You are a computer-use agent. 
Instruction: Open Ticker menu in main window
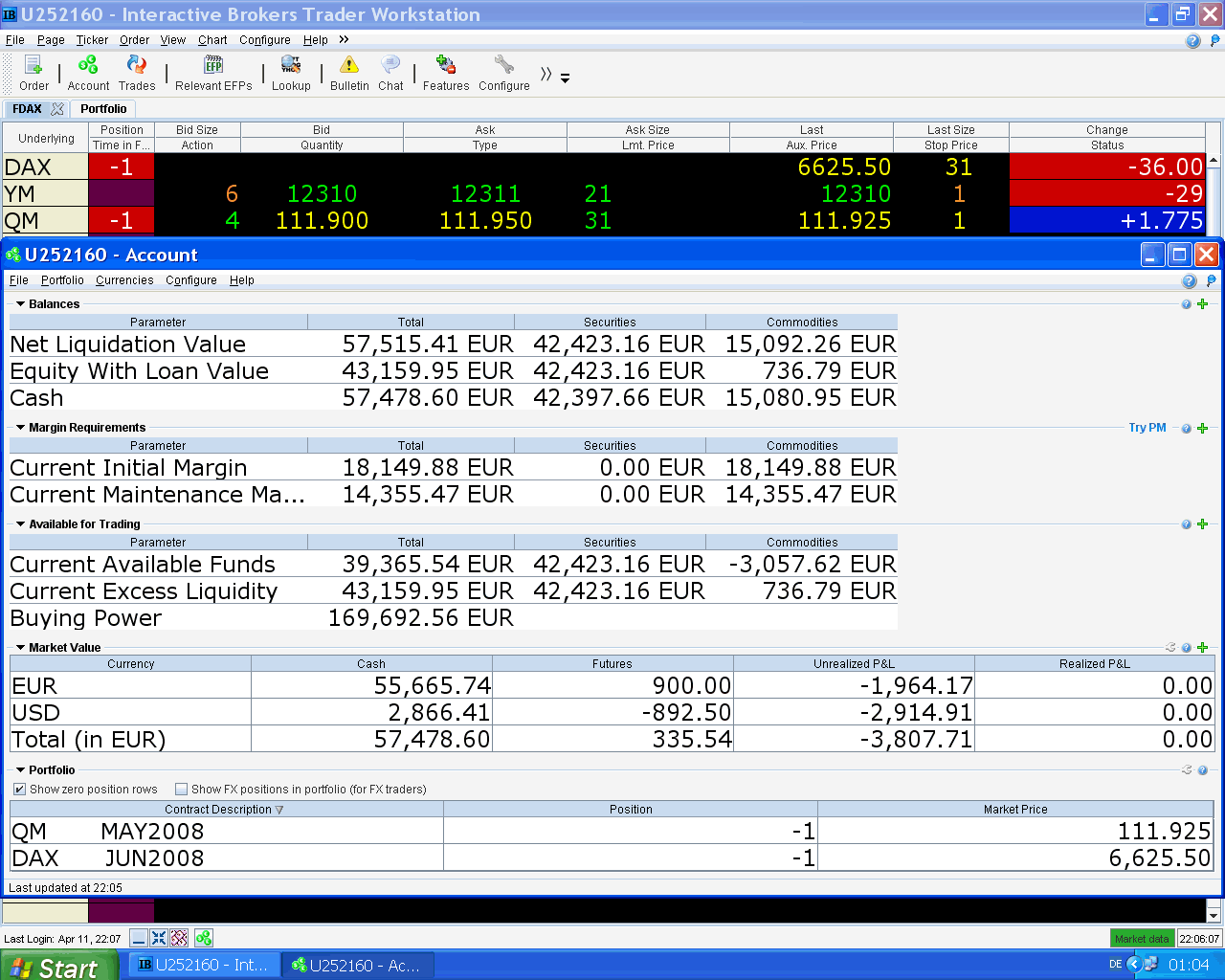coord(92,40)
